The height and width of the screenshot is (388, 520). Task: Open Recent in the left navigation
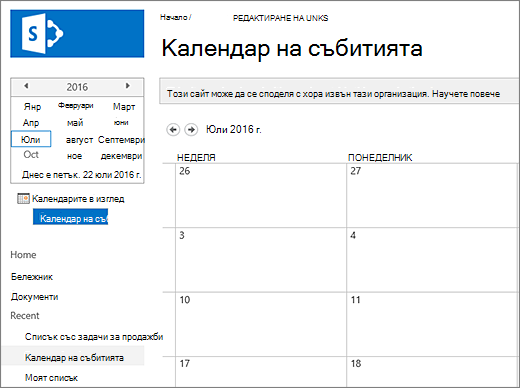point(25,316)
